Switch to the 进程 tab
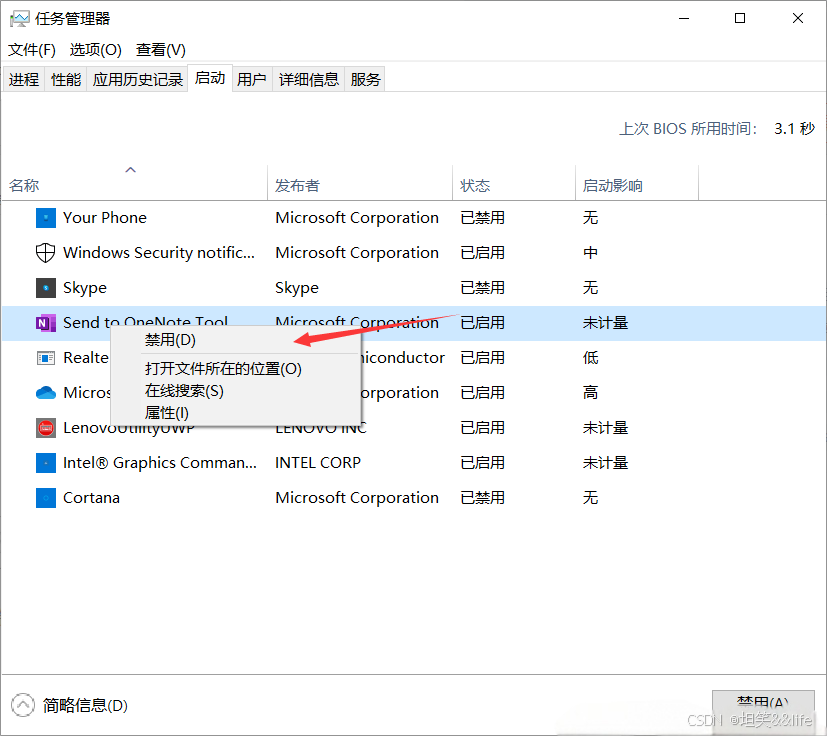 click(x=24, y=80)
